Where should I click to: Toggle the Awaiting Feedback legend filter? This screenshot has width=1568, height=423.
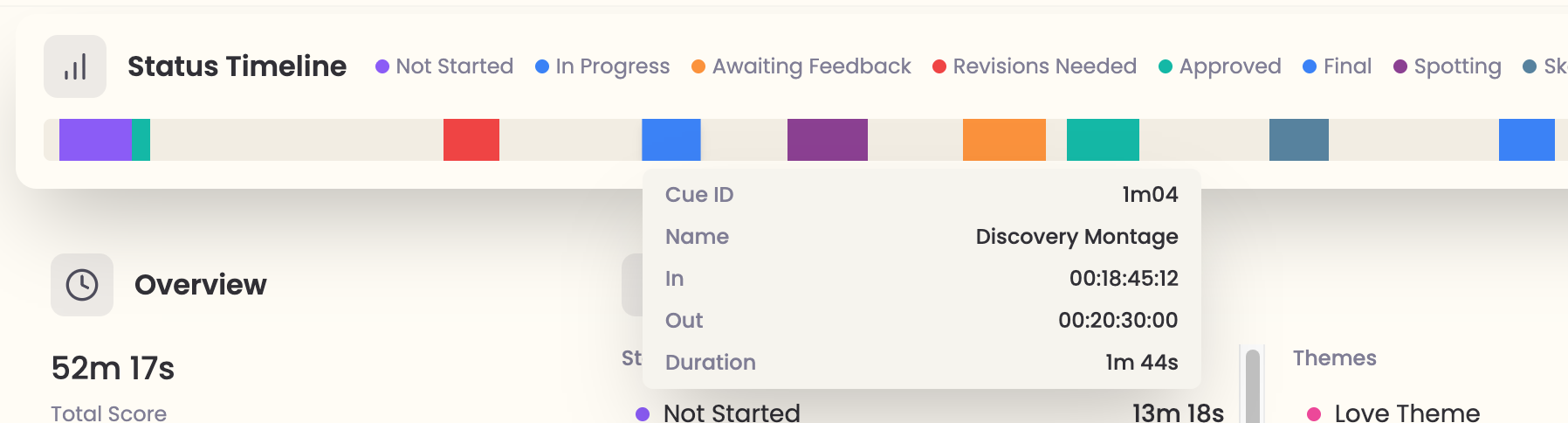(801, 66)
